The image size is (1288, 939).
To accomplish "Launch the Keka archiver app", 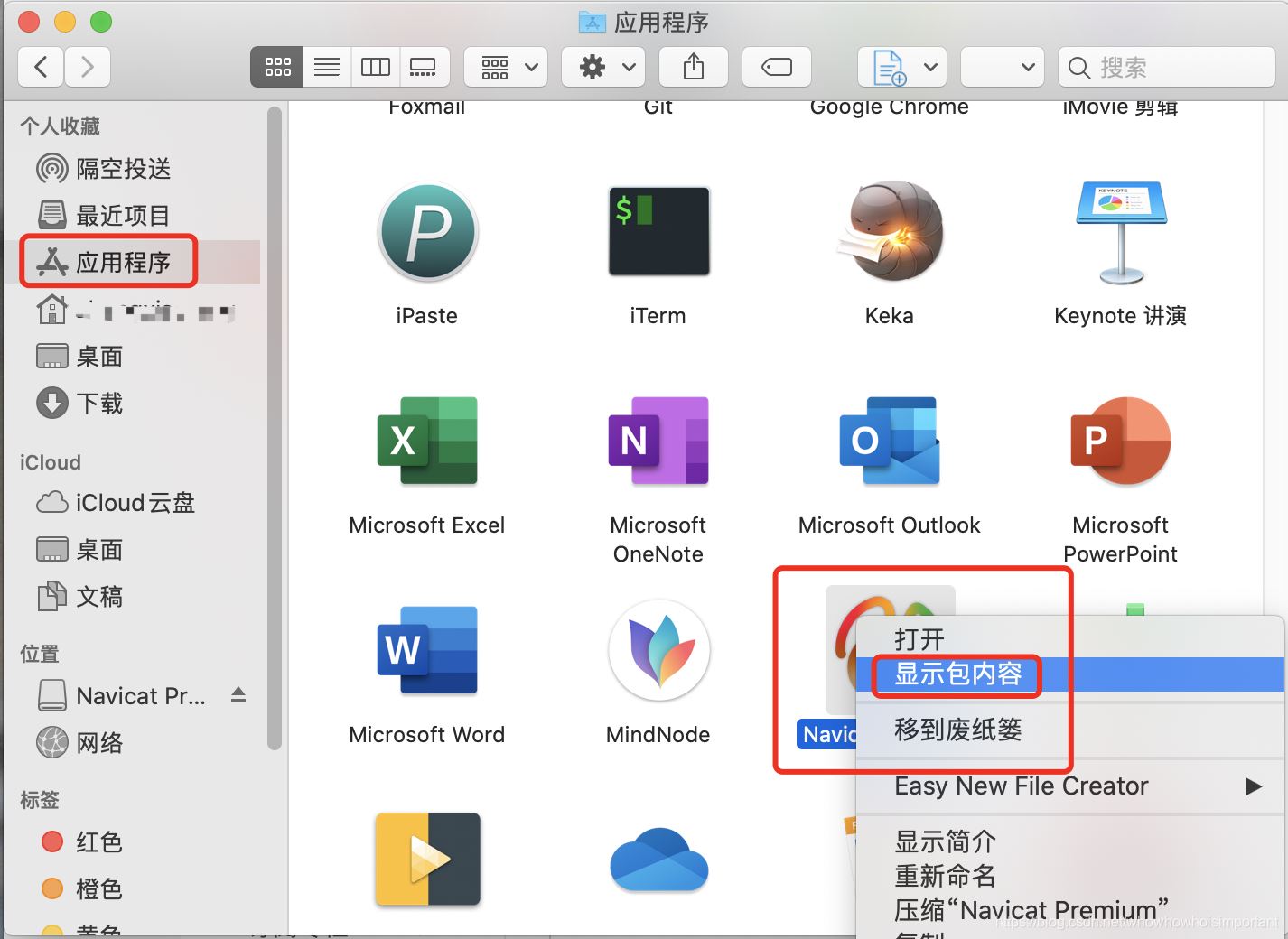I will (889, 231).
